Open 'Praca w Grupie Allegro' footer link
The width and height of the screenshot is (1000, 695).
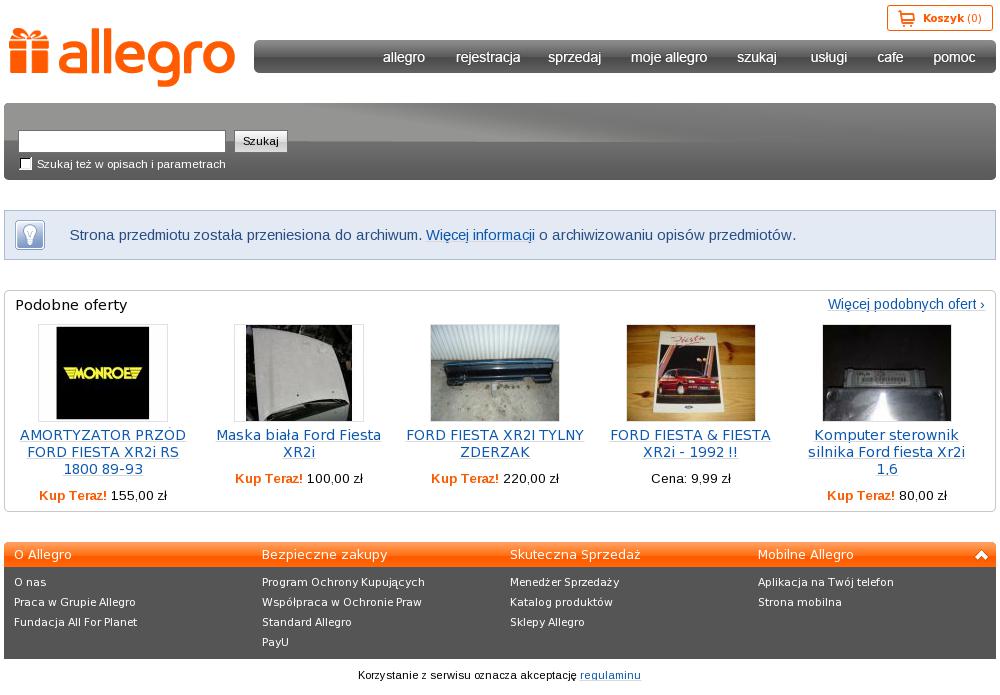click(75, 603)
